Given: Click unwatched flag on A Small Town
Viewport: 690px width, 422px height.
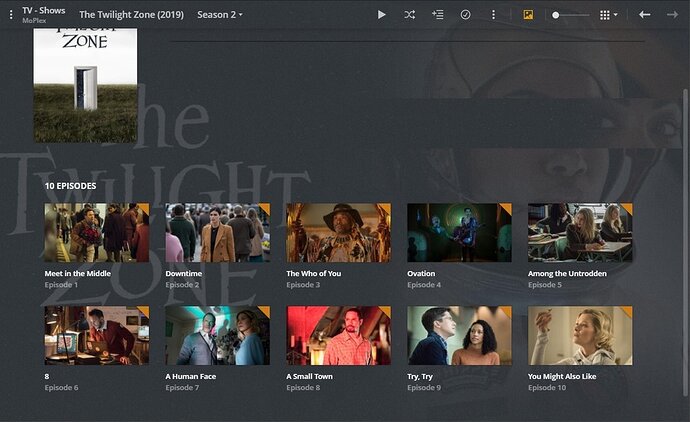Looking at the screenshot, I should tap(385, 311).
